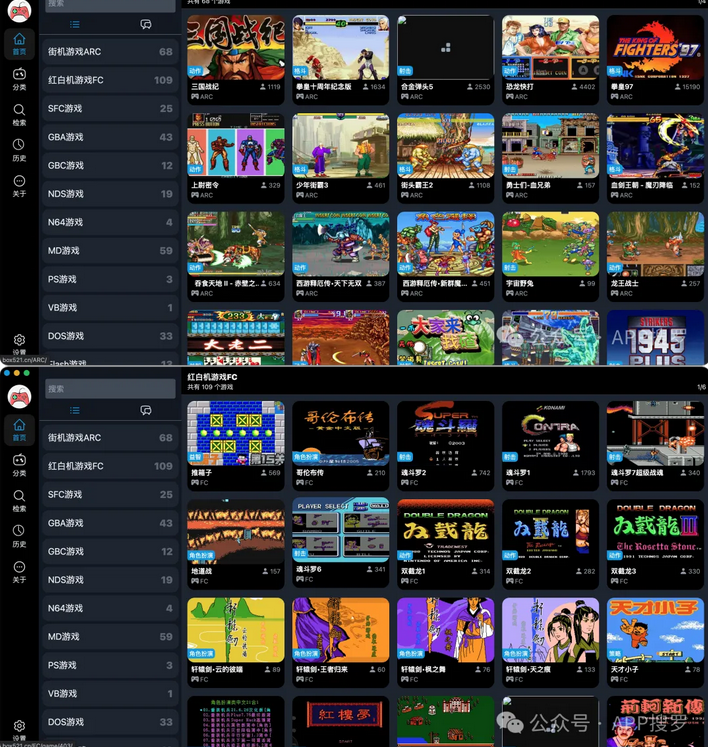Open the 宇宙野兔 game card
708x747 pixels.
pyautogui.click(x=550, y=256)
